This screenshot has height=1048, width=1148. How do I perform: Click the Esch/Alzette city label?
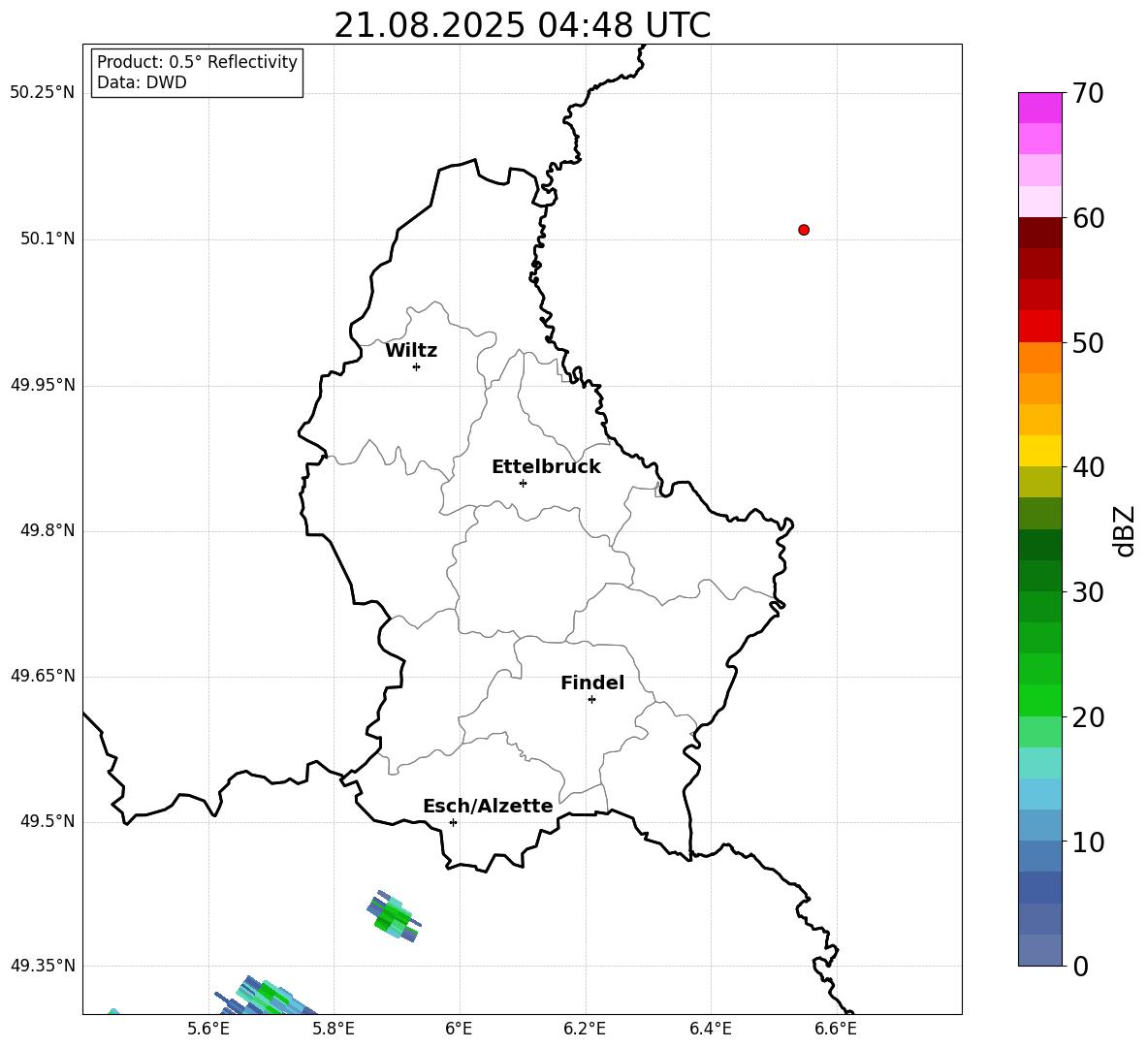coord(488,806)
